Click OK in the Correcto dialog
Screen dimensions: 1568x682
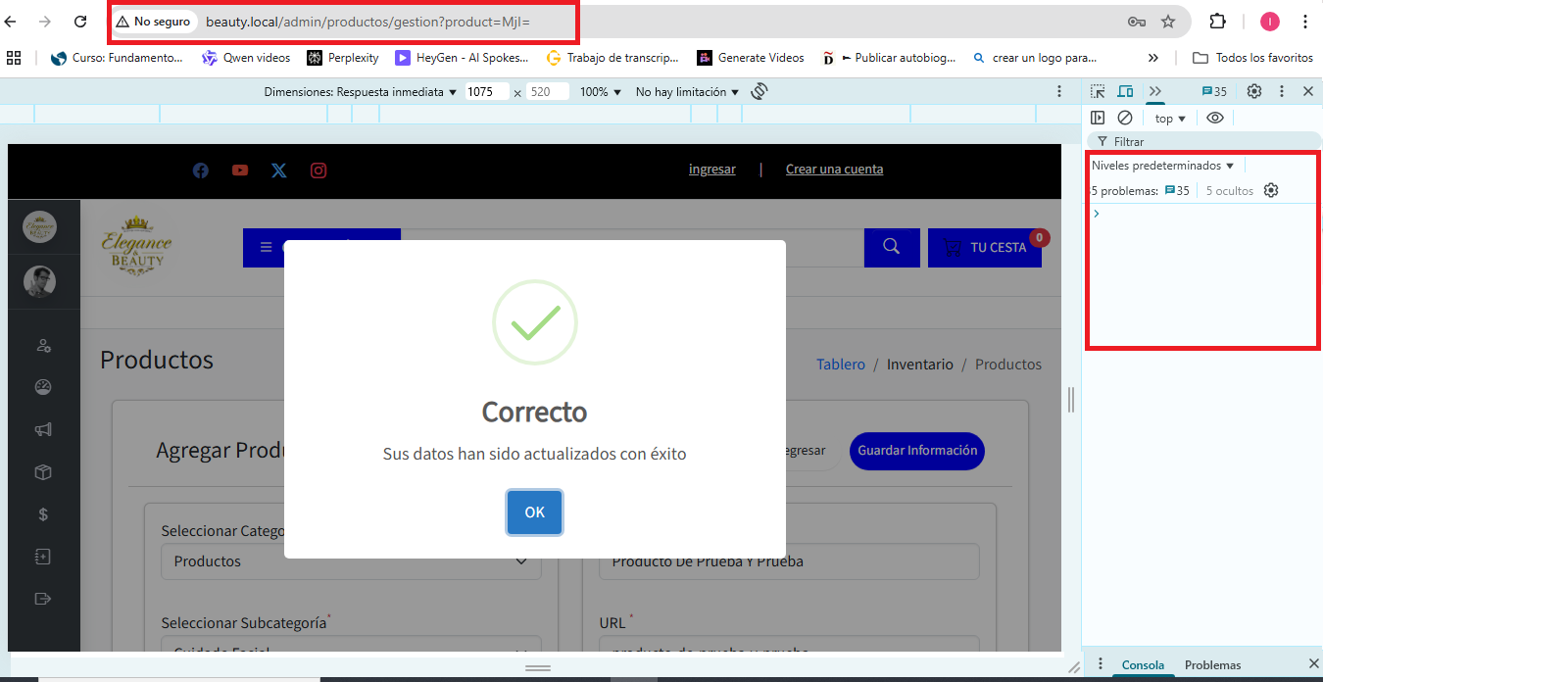pyautogui.click(x=534, y=512)
